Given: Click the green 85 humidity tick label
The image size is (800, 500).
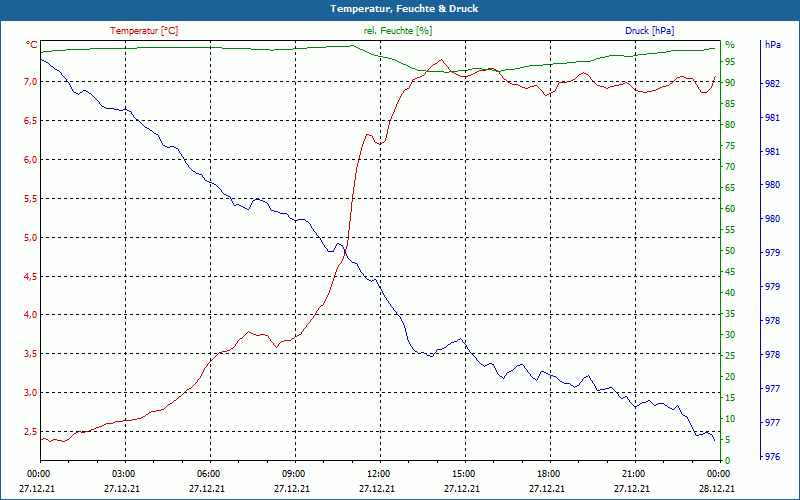Looking at the screenshot, I should [x=730, y=104].
